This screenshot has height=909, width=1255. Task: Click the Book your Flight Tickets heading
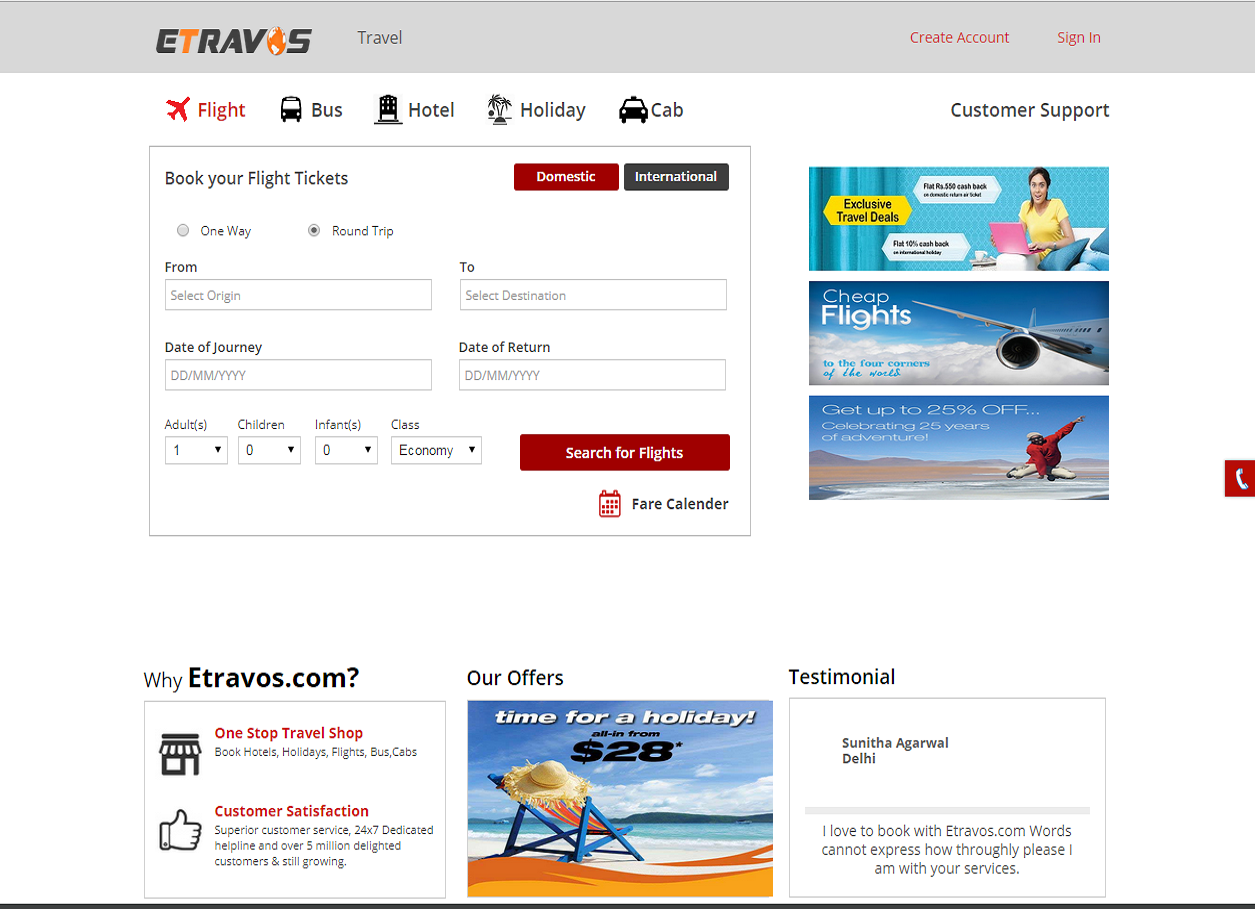pyautogui.click(x=257, y=178)
